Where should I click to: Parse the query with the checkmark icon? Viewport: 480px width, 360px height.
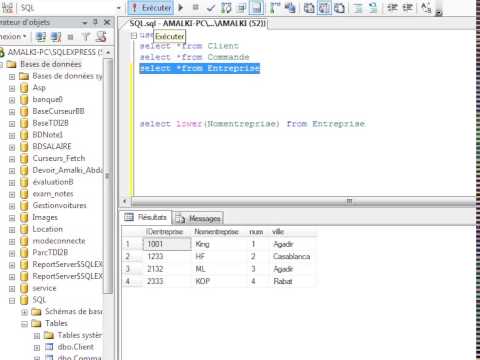click(210, 8)
